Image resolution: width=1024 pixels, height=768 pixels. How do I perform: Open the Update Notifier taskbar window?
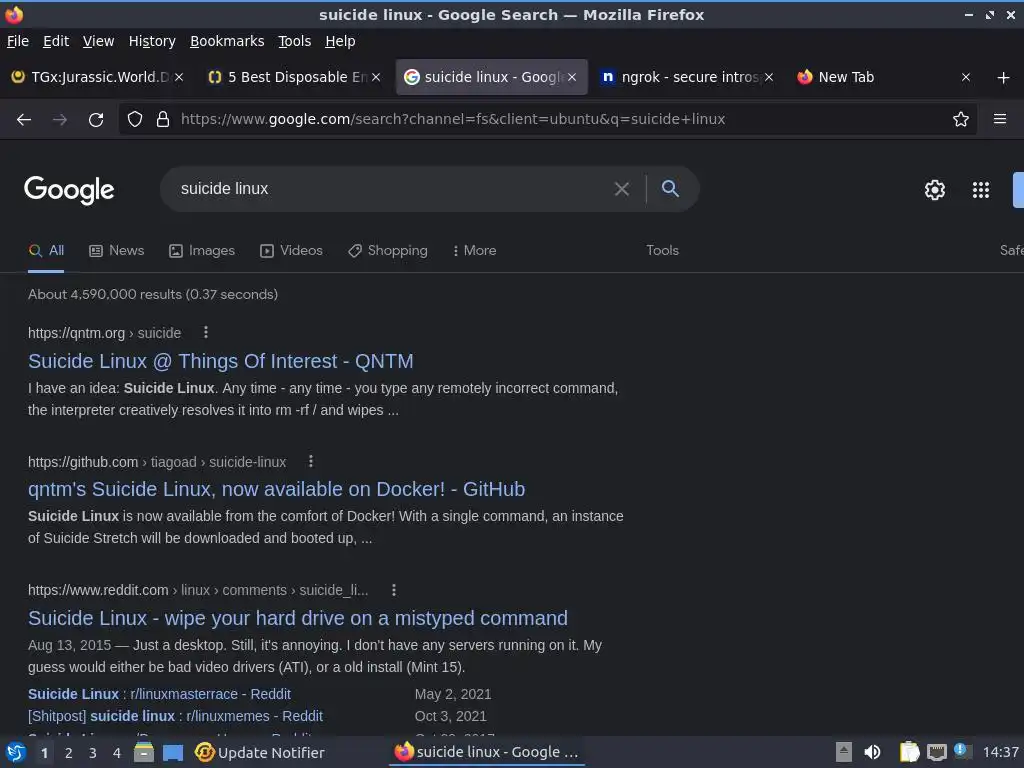click(x=260, y=752)
